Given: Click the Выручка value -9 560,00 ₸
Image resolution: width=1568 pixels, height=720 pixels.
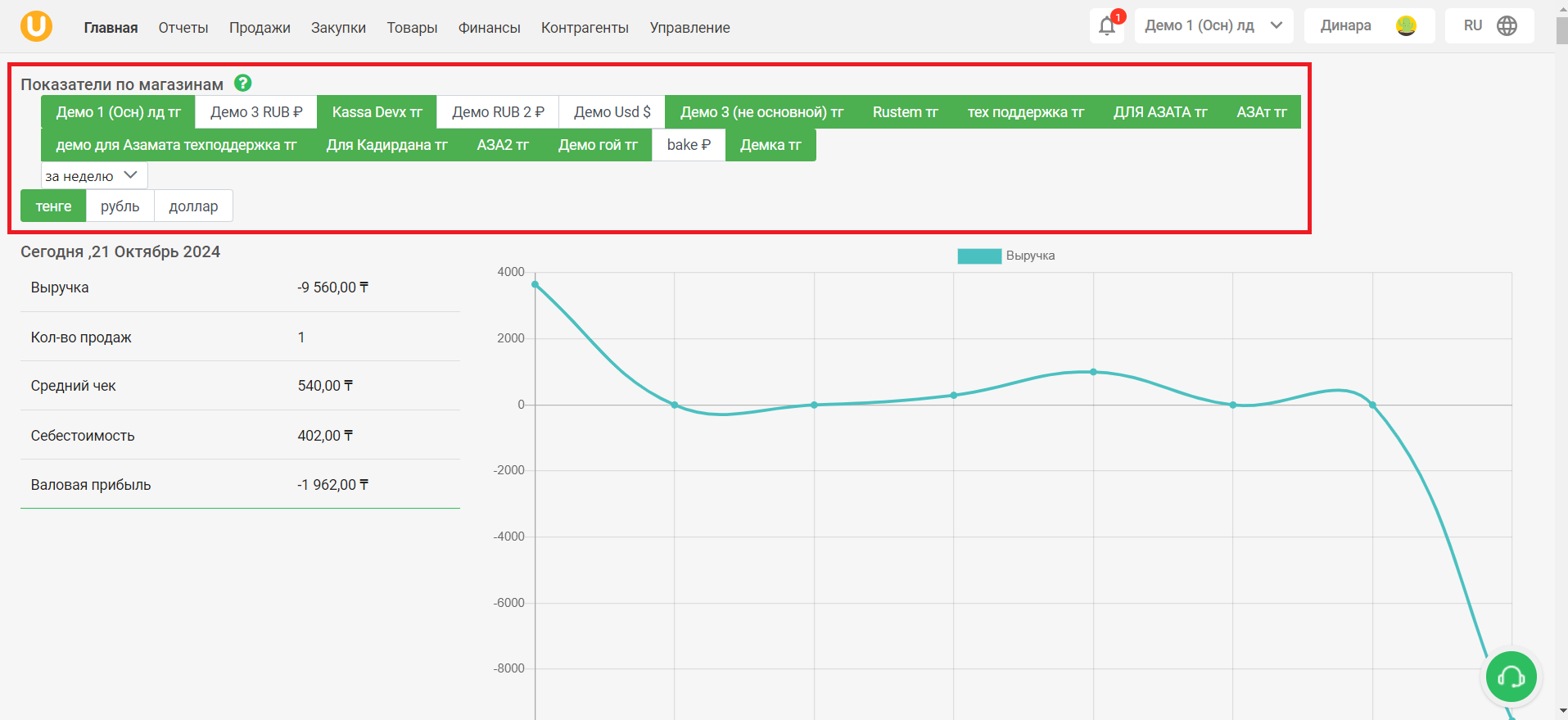Looking at the screenshot, I should click(332, 288).
